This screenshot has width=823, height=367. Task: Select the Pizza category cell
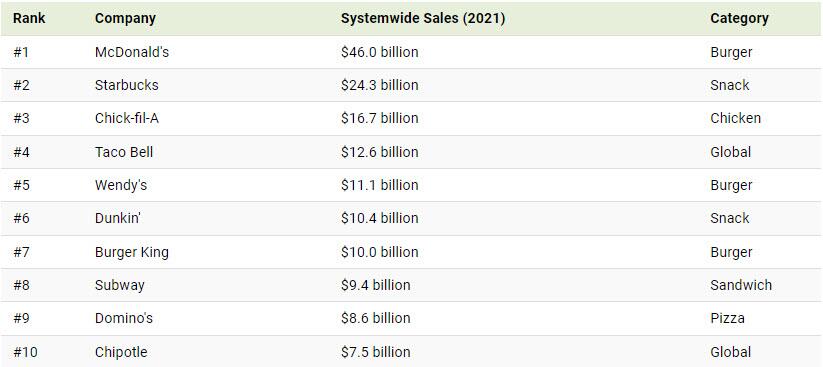pos(727,318)
